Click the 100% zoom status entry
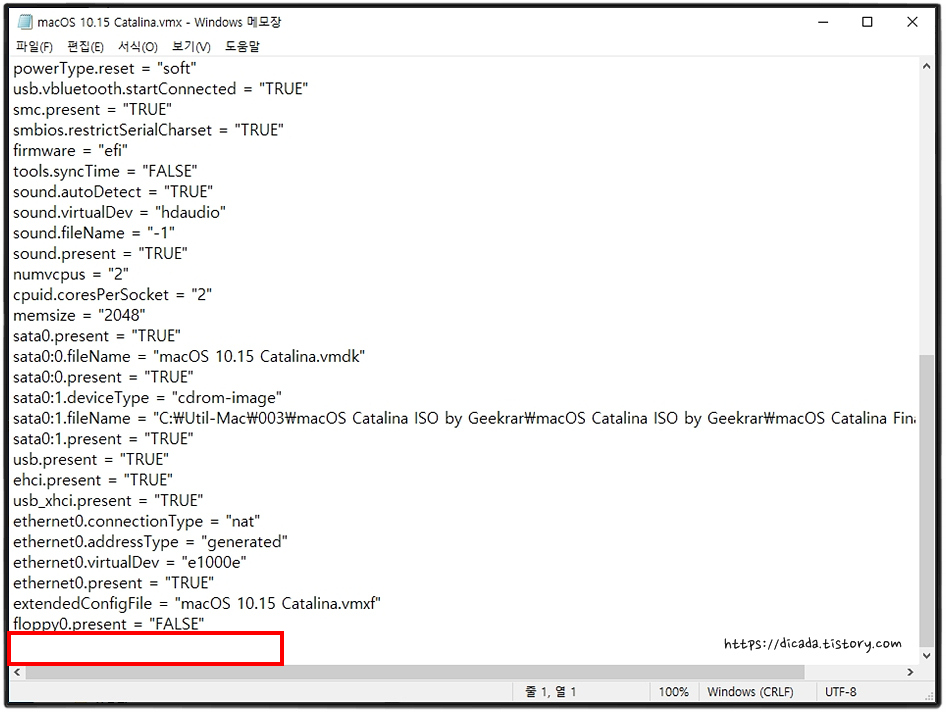The width and height of the screenshot is (946, 712). click(673, 691)
